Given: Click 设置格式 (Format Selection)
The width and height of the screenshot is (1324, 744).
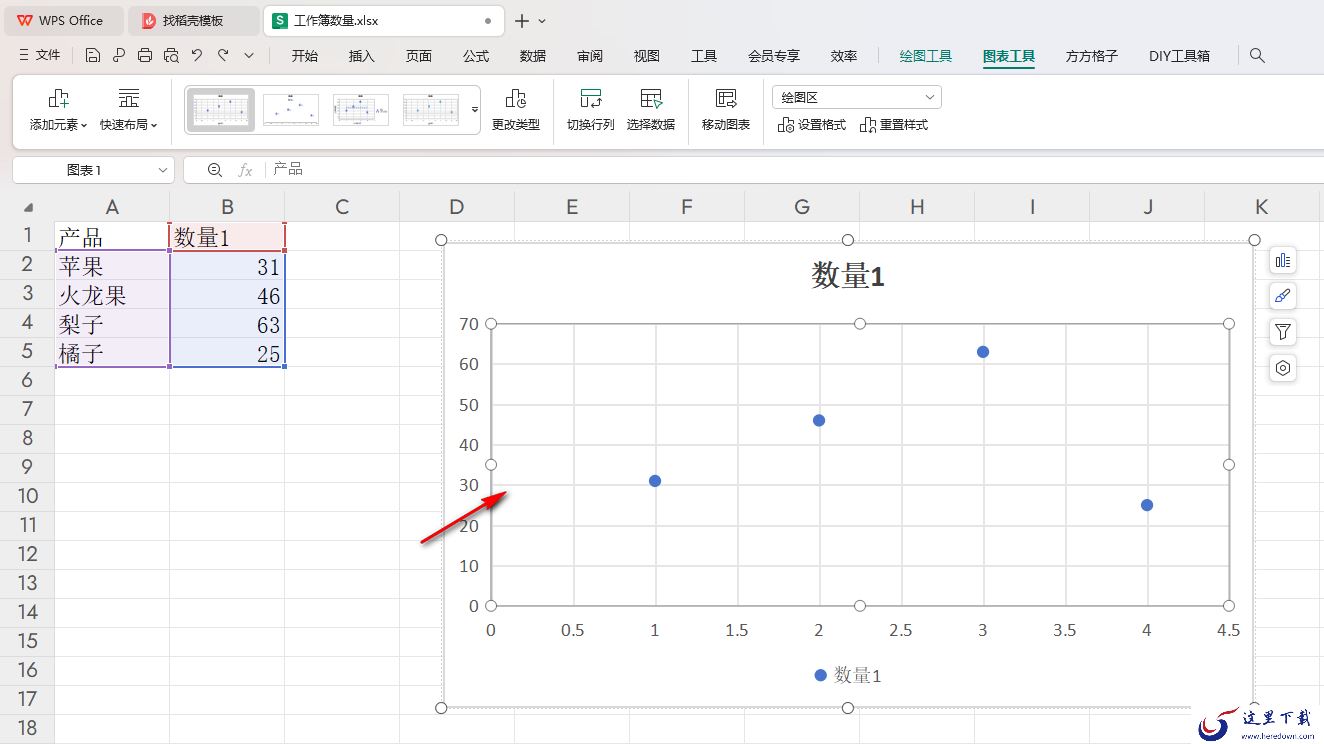Looking at the screenshot, I should coord(812,125).
